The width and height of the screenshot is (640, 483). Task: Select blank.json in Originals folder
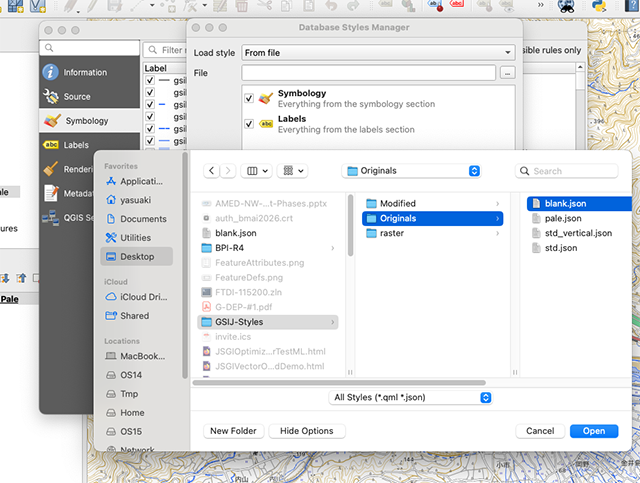[580, 203]
